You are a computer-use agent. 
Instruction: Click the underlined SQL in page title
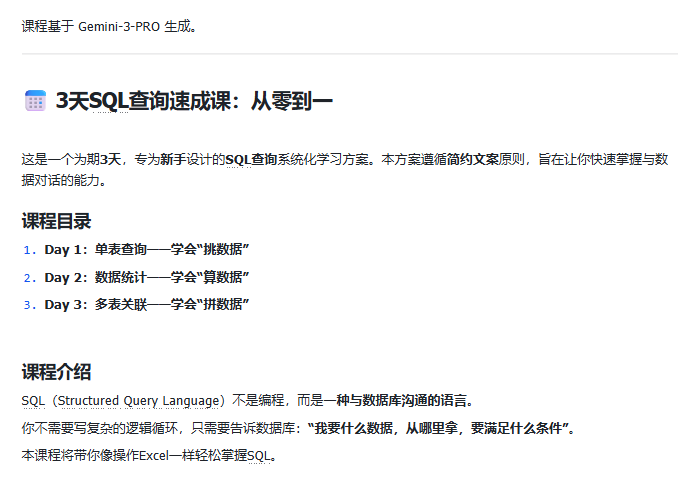coord(109,101)
